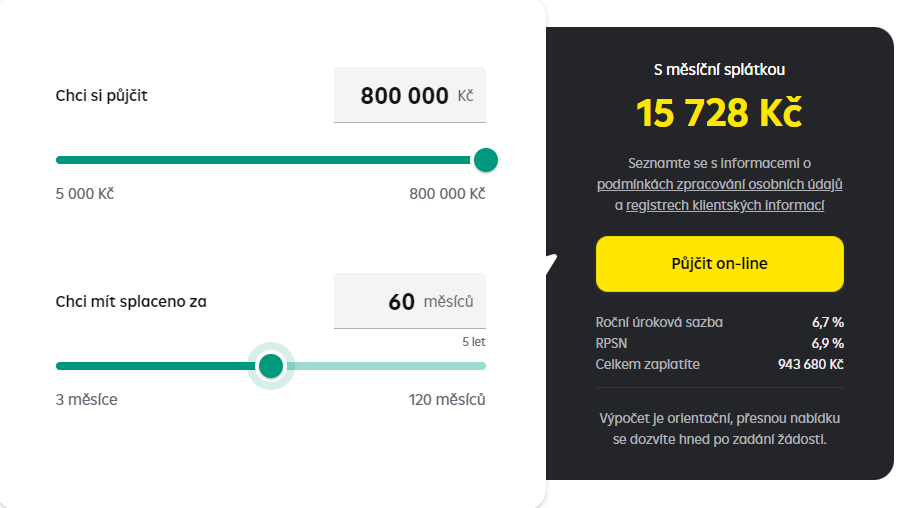Viewport: 911px width, 508px height.
Task: Click the 120 měsíců maximum label
Action: pyautogui.click(x=447, y=400)
